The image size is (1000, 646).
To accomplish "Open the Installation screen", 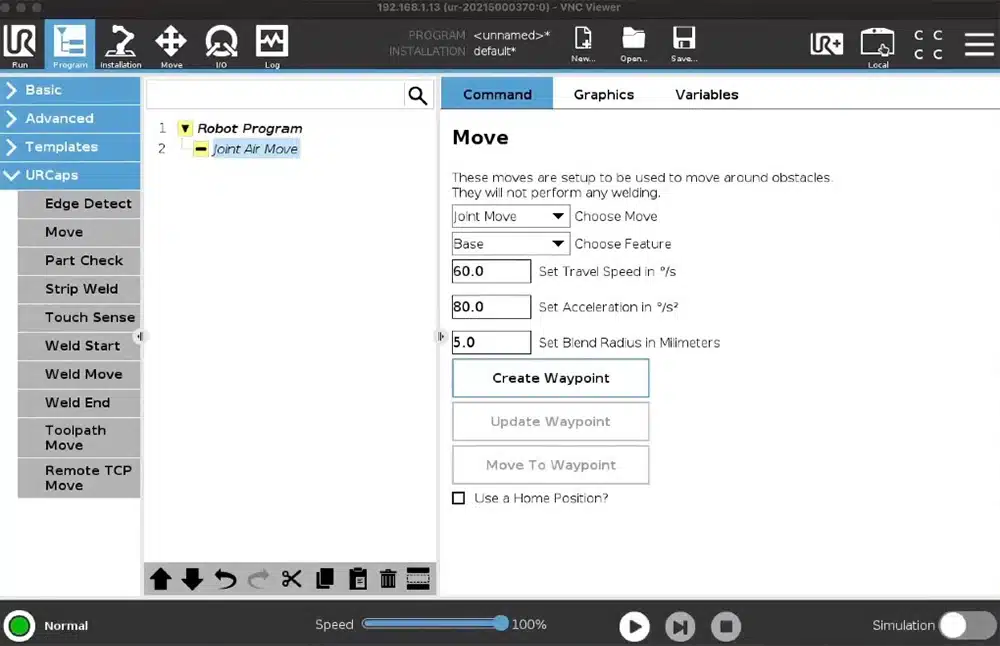I will [x=121, y=45].
